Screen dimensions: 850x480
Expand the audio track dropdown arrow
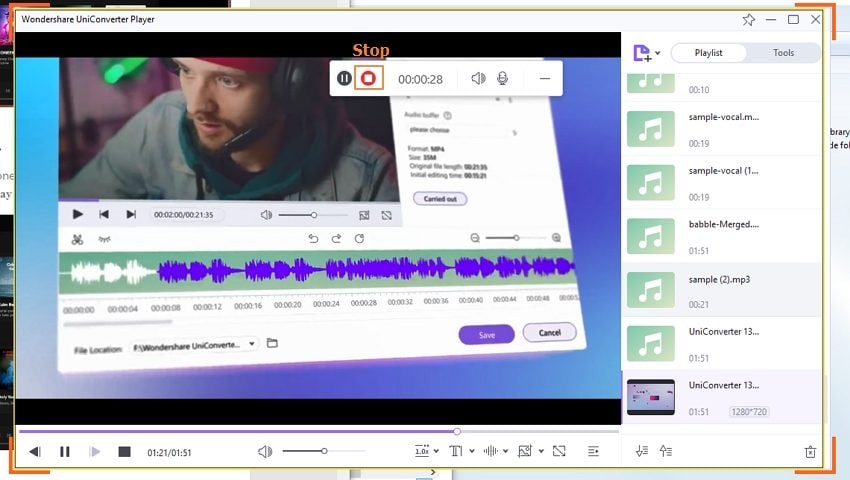(x=505, y=451)
